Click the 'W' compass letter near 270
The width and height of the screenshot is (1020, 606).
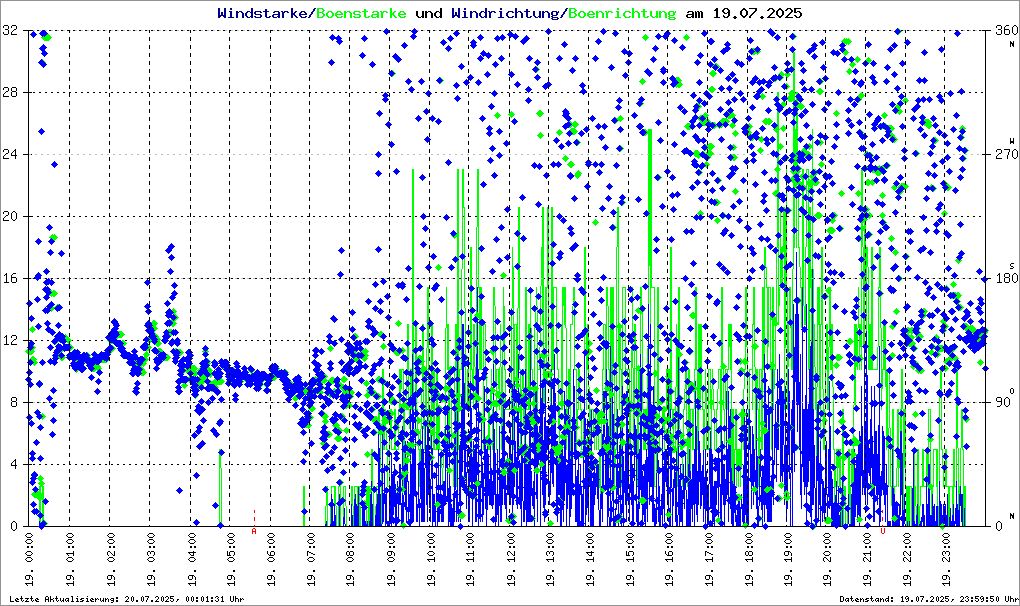click(1012, 141)
